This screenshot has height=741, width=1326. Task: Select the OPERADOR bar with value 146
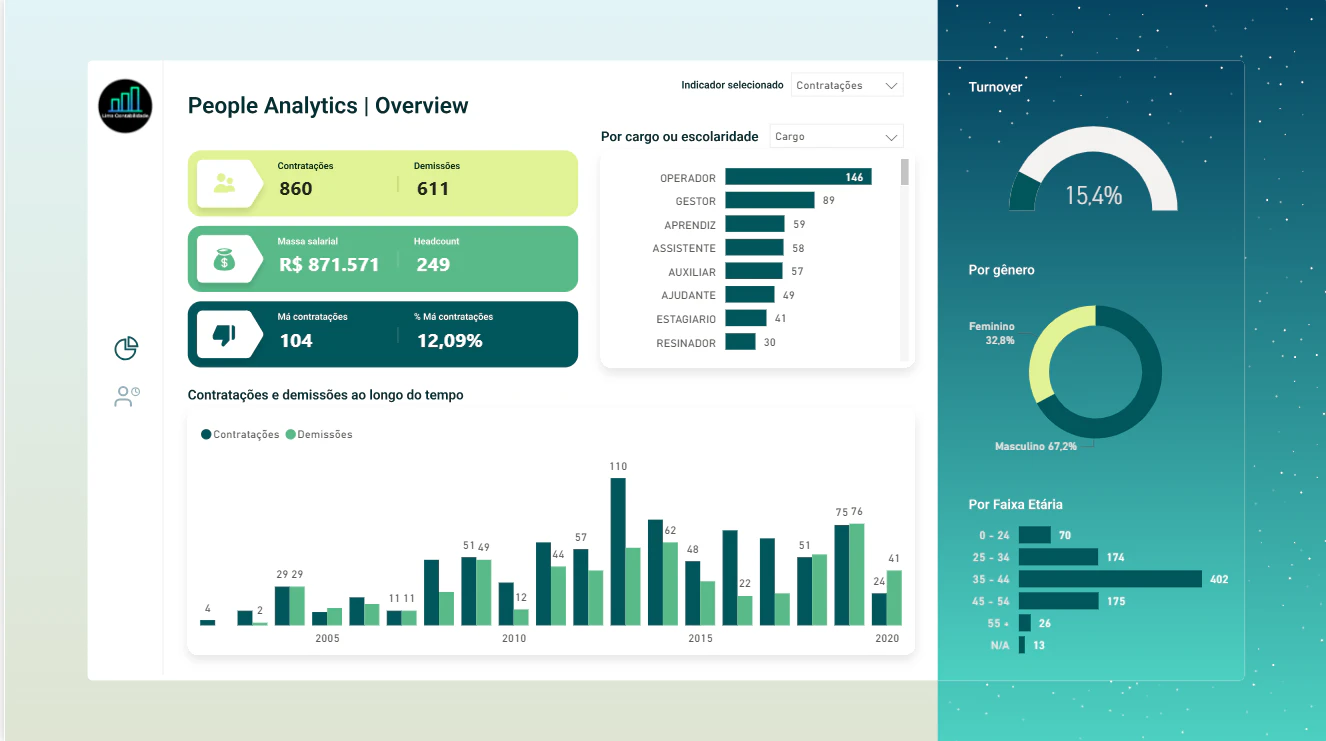[x=798, y=177]
